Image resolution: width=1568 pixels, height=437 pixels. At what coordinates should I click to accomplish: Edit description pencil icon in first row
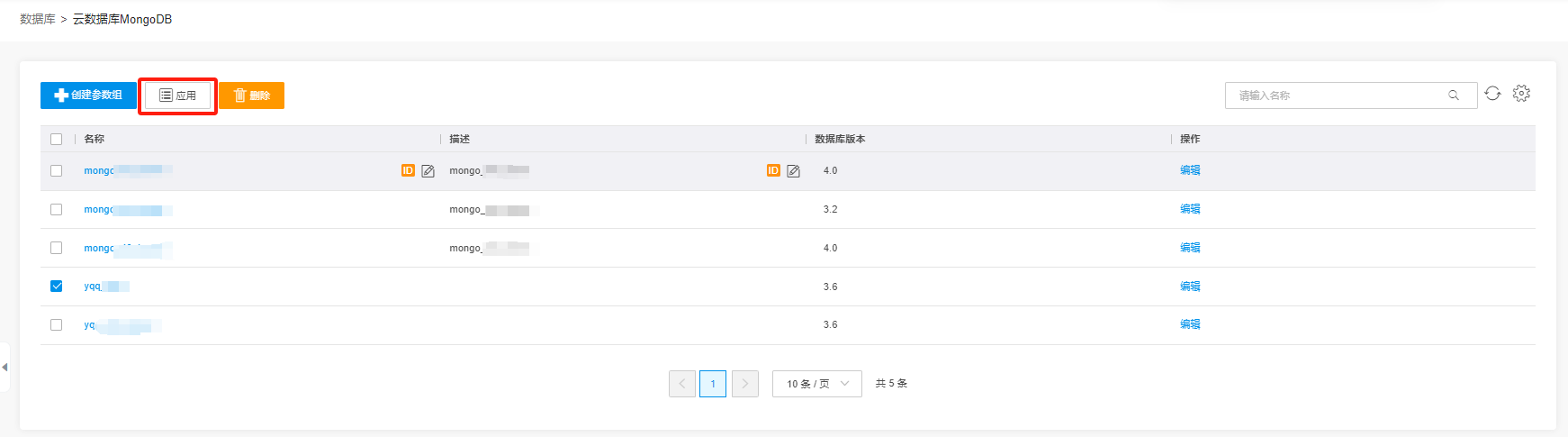pyautogui.click(x=794, y=171)
